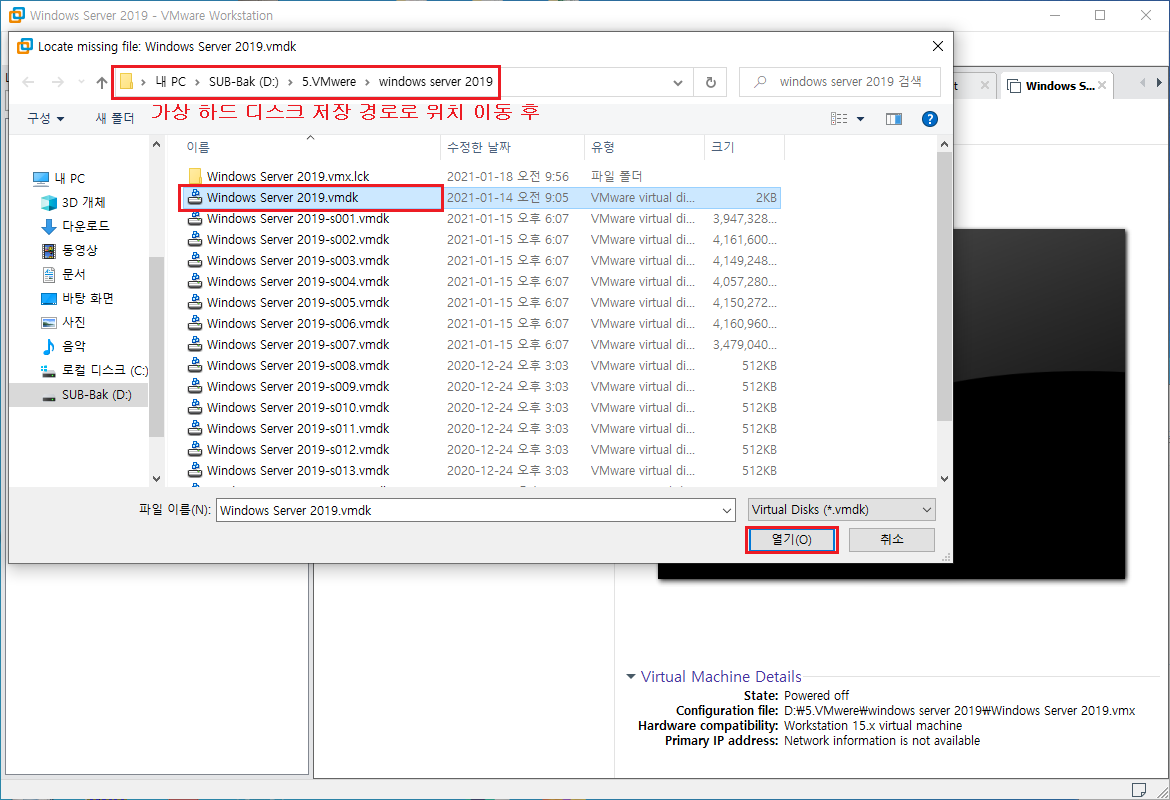Screen dimensions: 1170x800
Task: Click the 파일 이름 filename input field
Action: 468,510
